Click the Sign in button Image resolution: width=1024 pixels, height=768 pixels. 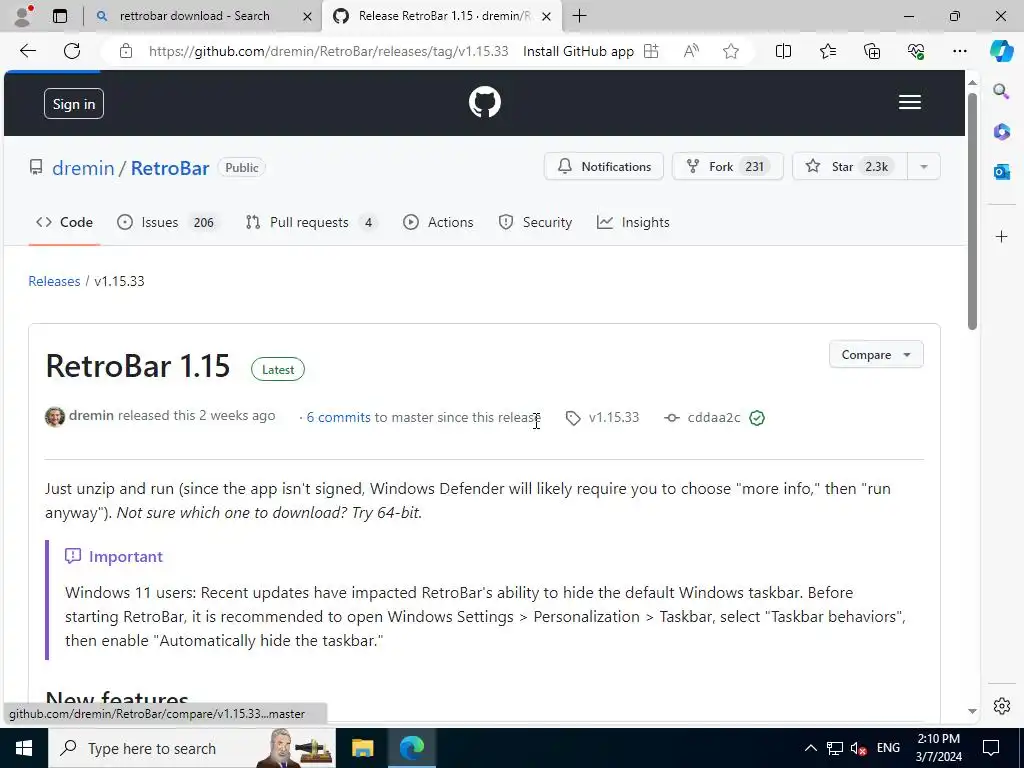(74, 104)
